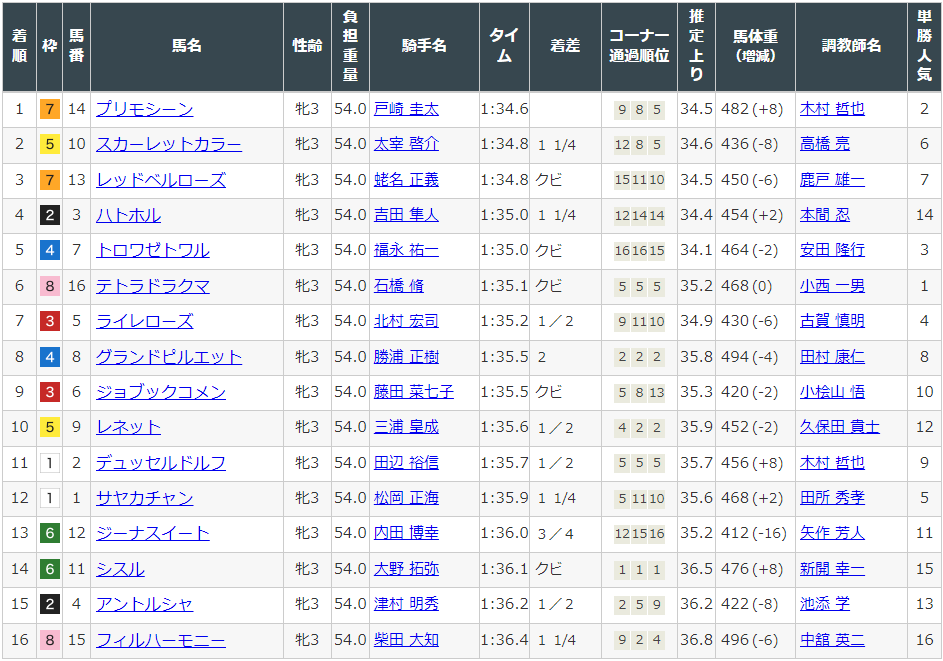Open trainer profile 古賀 慎明
This screenshot has width=943, height=661.
(x=832, y=321)
